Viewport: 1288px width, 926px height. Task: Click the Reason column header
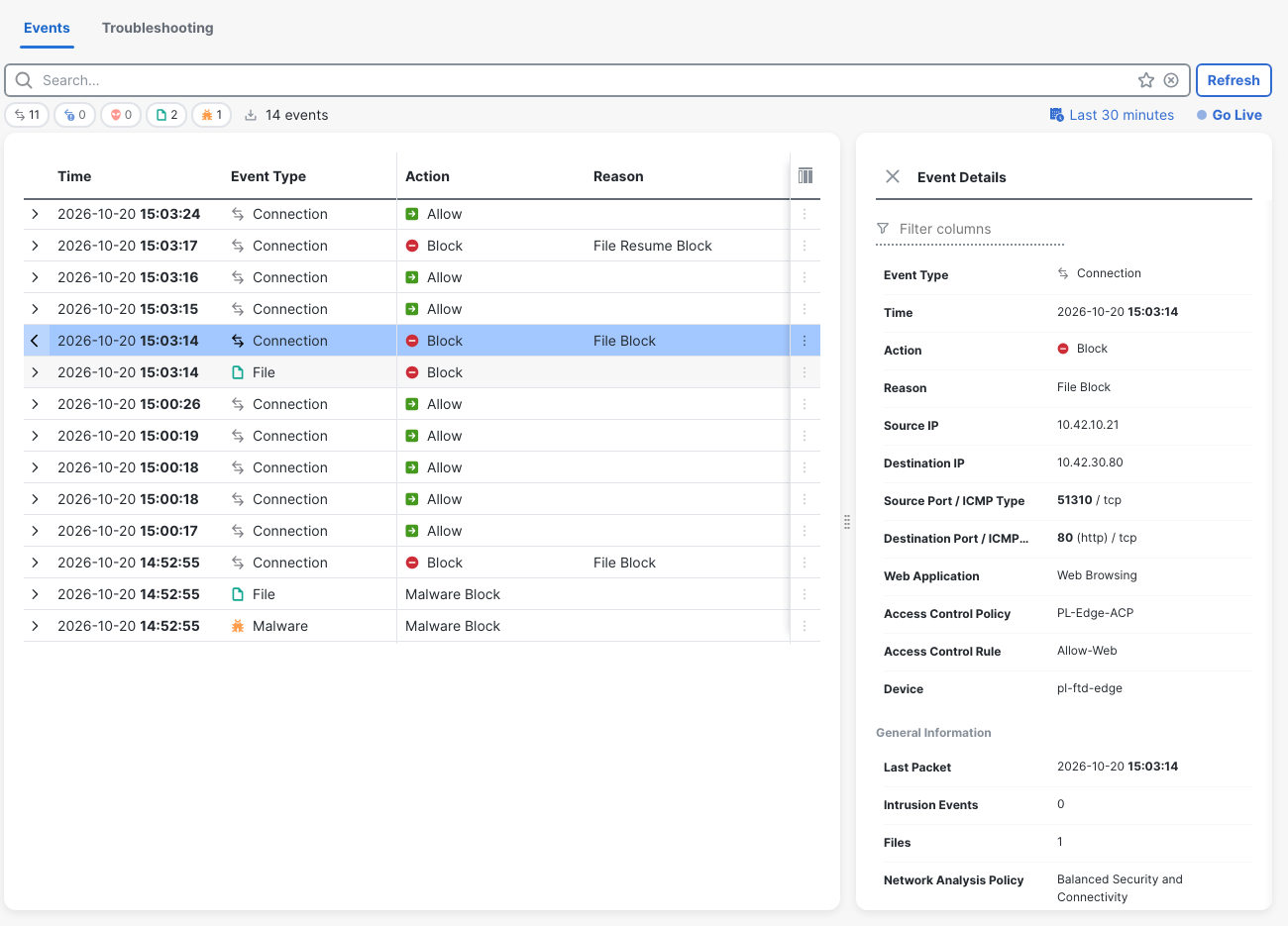point(618,176)
